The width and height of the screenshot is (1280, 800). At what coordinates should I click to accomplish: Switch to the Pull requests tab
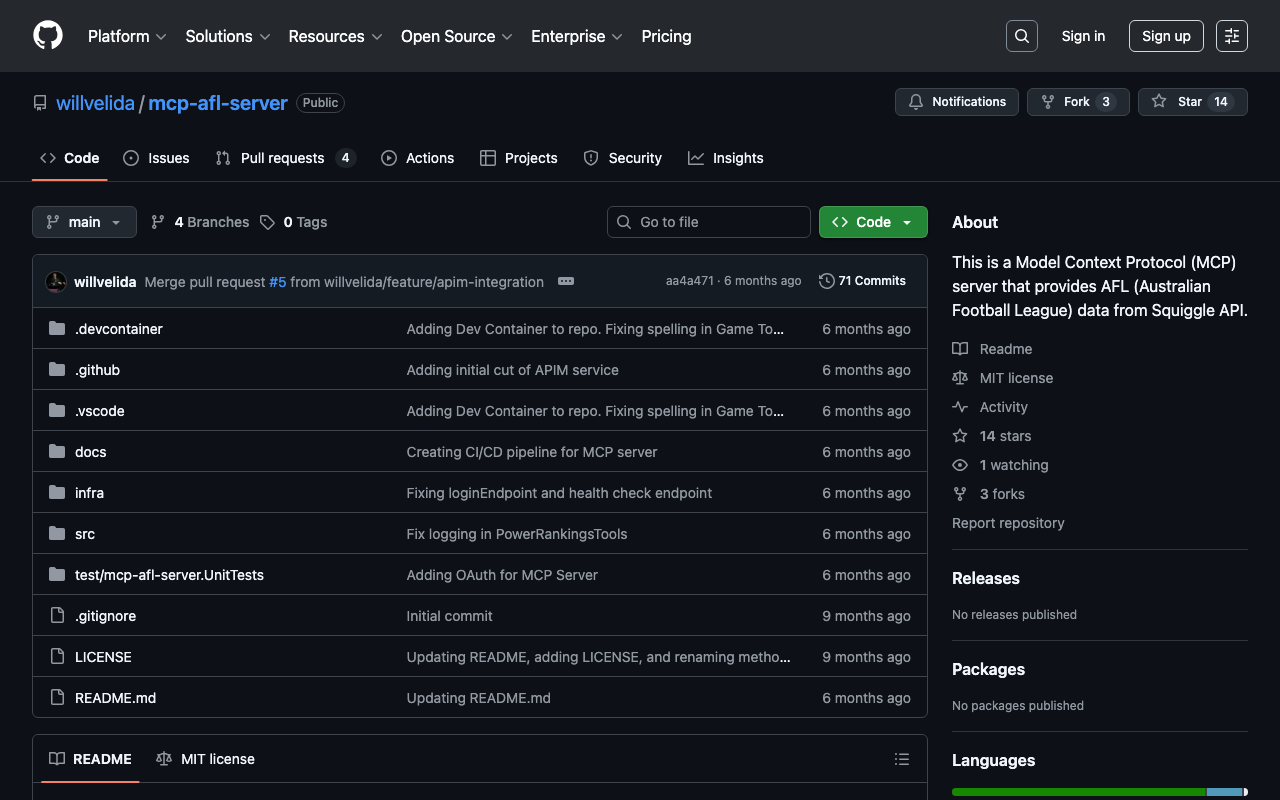[x=284, y=158]
